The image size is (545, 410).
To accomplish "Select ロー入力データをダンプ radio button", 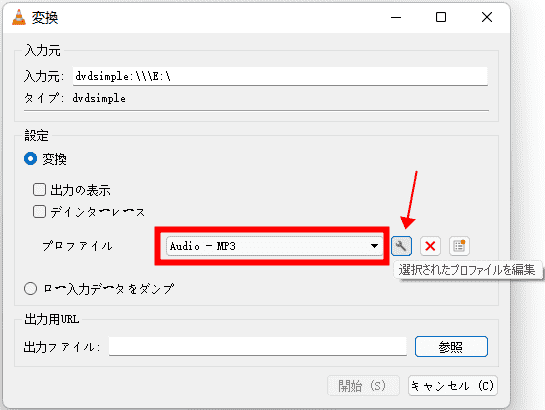I will (31, 288).
